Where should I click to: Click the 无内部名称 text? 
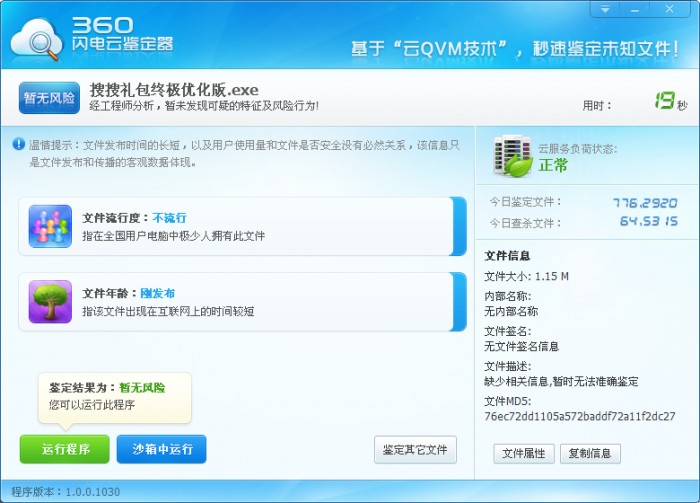511,311
